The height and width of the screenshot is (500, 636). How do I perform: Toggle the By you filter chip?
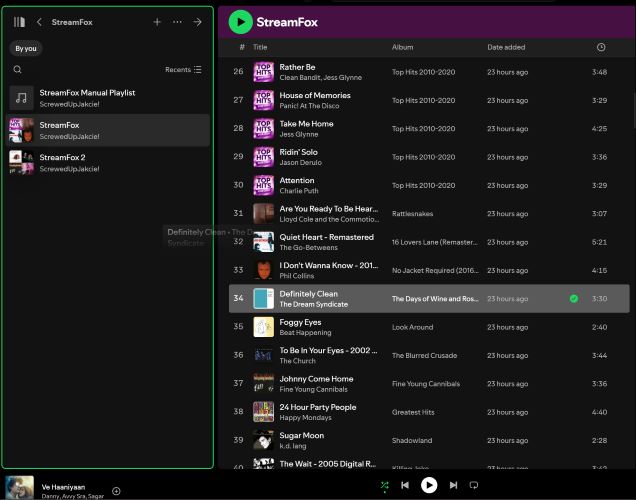pyautogui.click(x=26, y=48)
